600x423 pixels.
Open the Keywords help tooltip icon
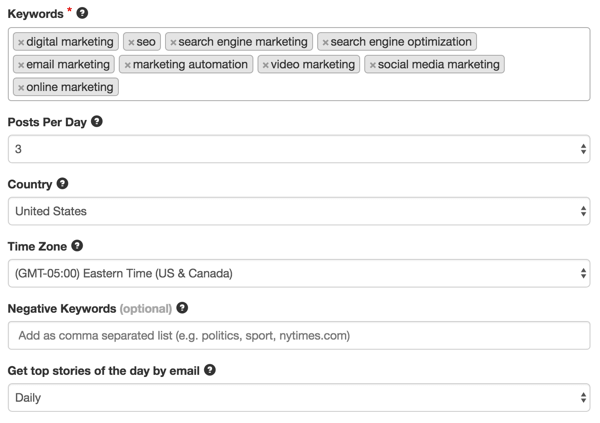82,13
